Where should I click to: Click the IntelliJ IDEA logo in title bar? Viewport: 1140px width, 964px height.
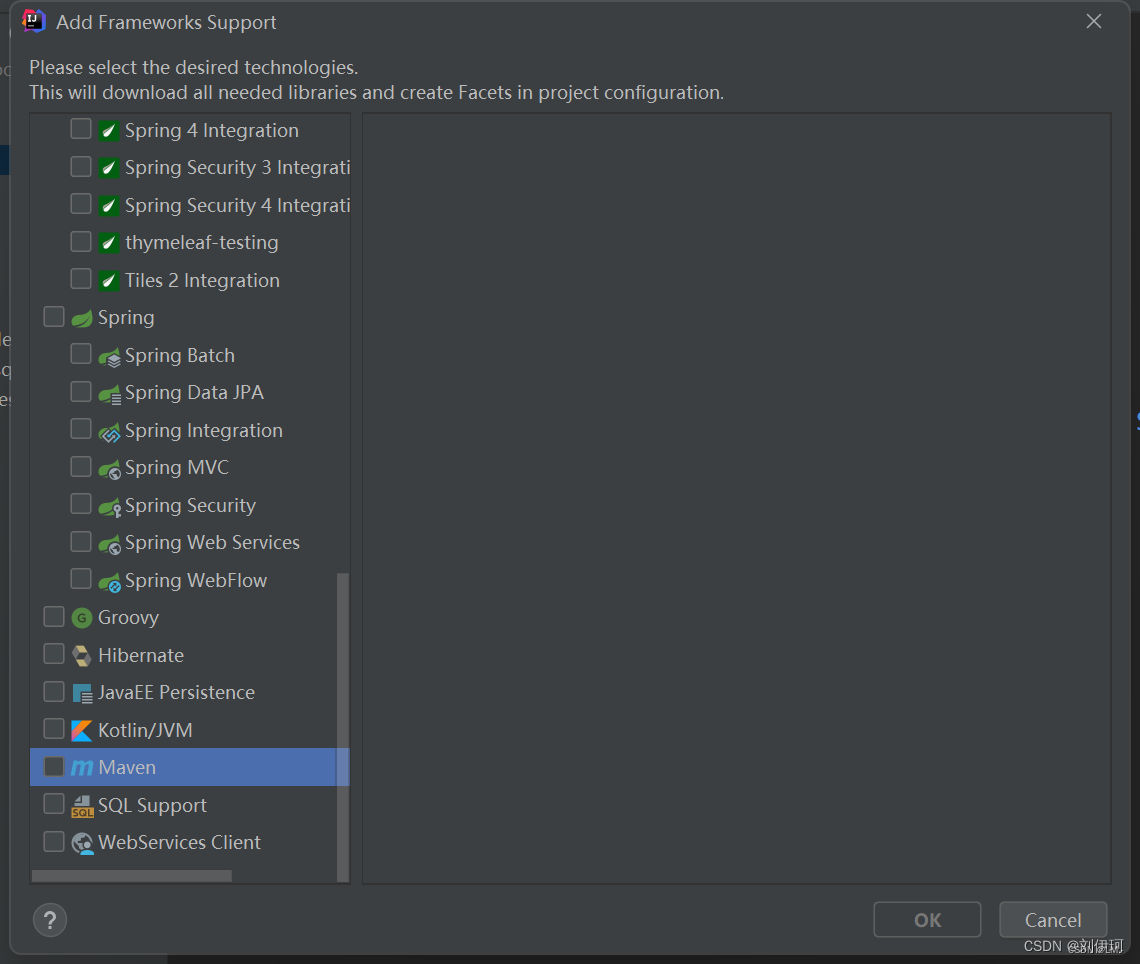tap(33, 21)
